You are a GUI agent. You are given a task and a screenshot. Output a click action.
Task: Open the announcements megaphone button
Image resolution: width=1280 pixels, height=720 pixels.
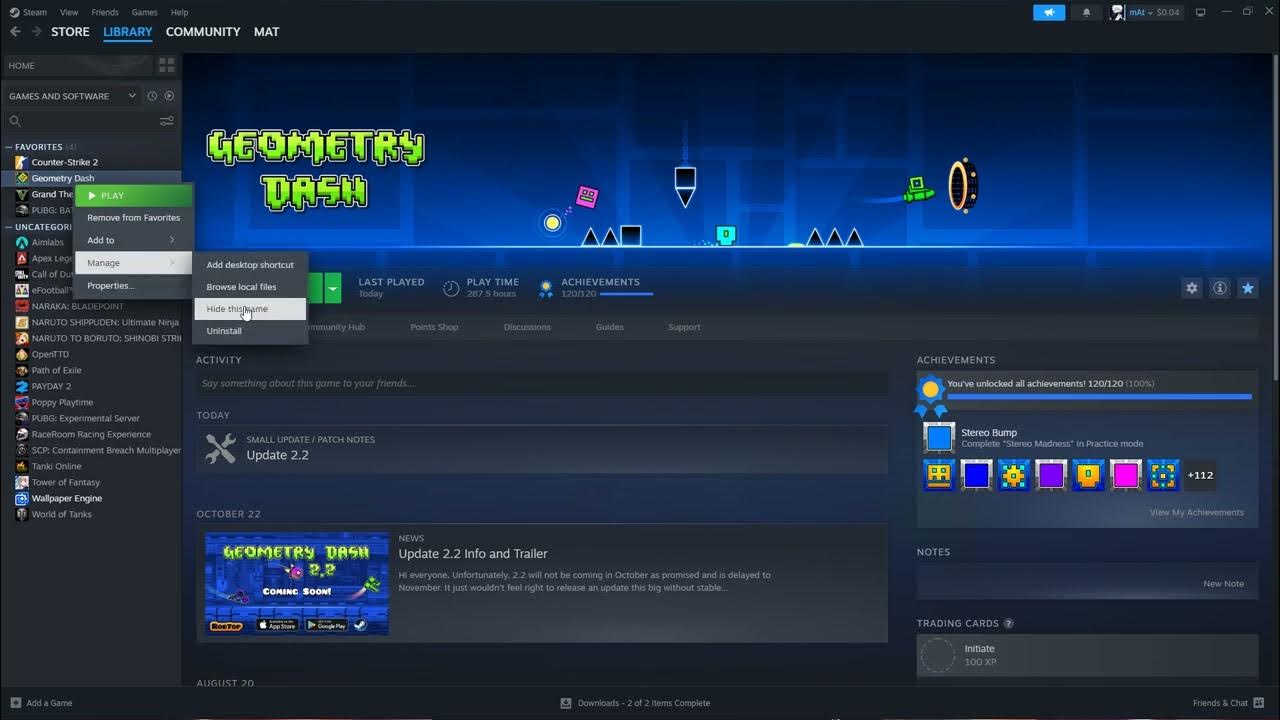(x=1049, y=12)
